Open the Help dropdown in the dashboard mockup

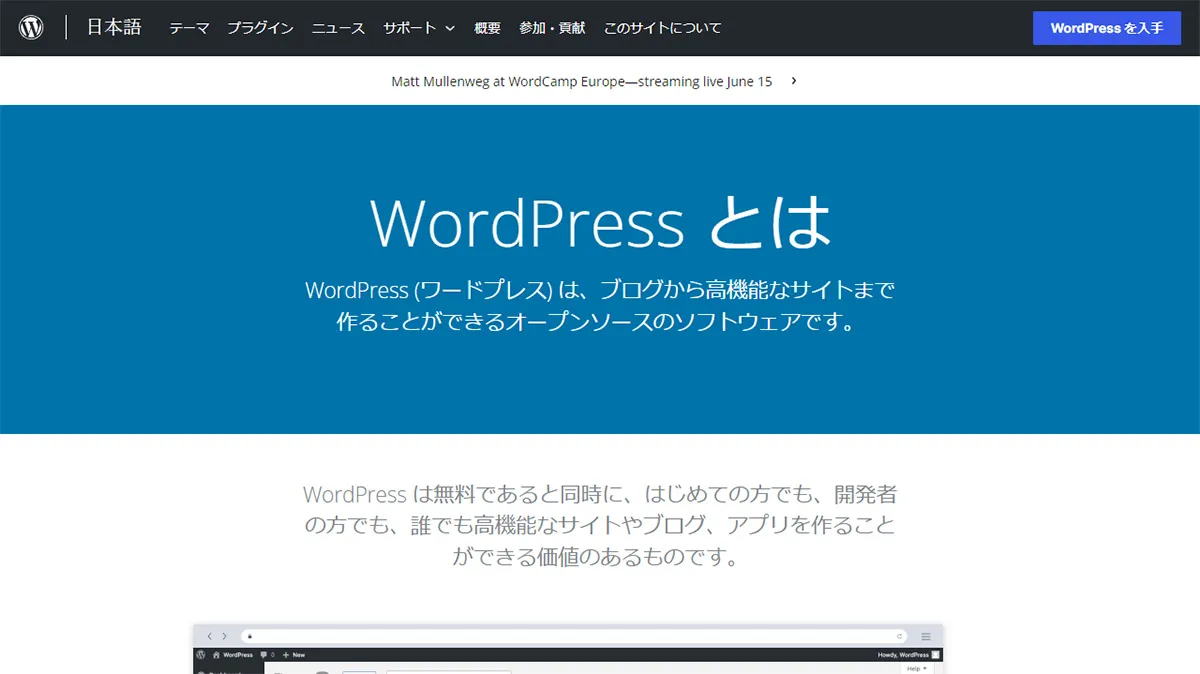point(916,667)
